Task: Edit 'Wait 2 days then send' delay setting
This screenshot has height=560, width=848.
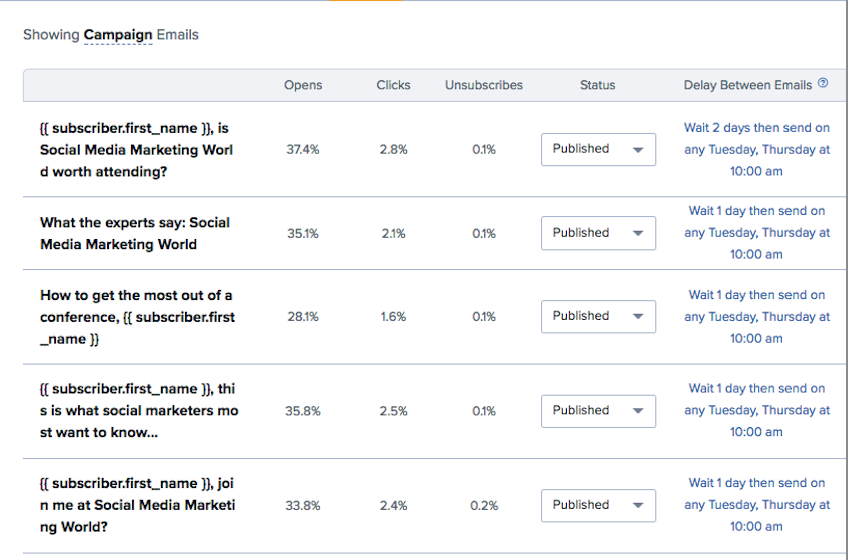Action: click(757, 149)
